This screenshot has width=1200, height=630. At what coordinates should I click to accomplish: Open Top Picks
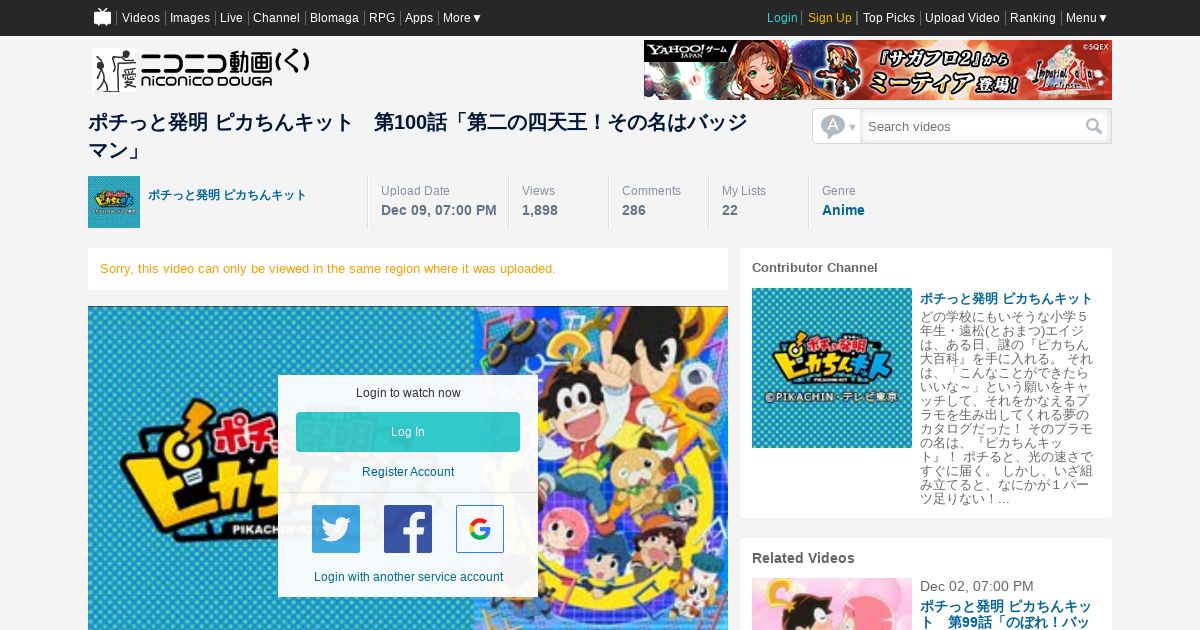[889, 18]
